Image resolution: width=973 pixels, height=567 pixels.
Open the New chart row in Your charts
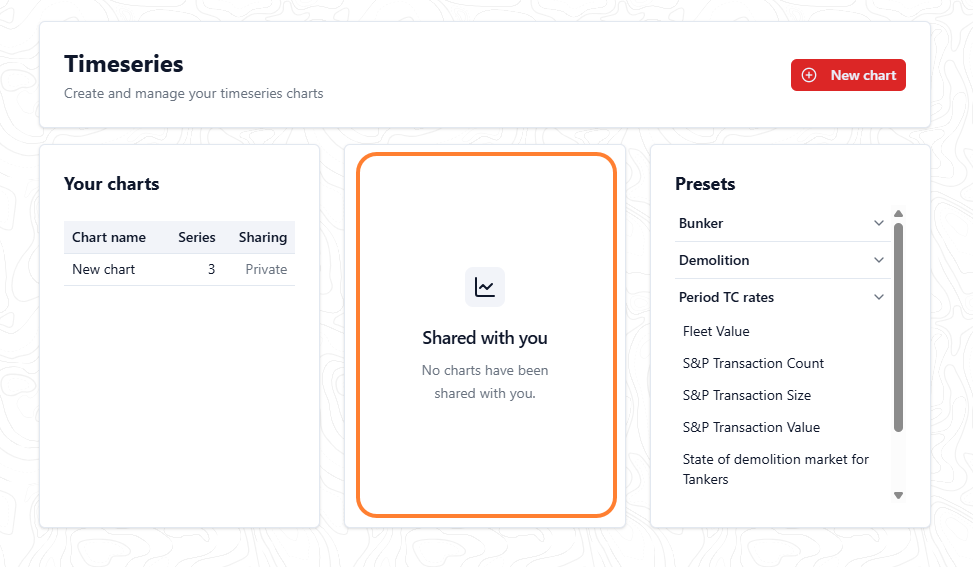point(179,269)
